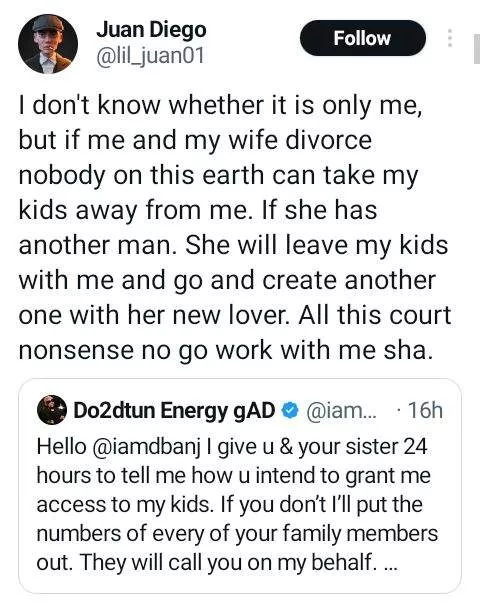Screen dimensions: 480x605
Task: Click the blue verified badge on Do2dtun
Action: [x=290, y=410]
